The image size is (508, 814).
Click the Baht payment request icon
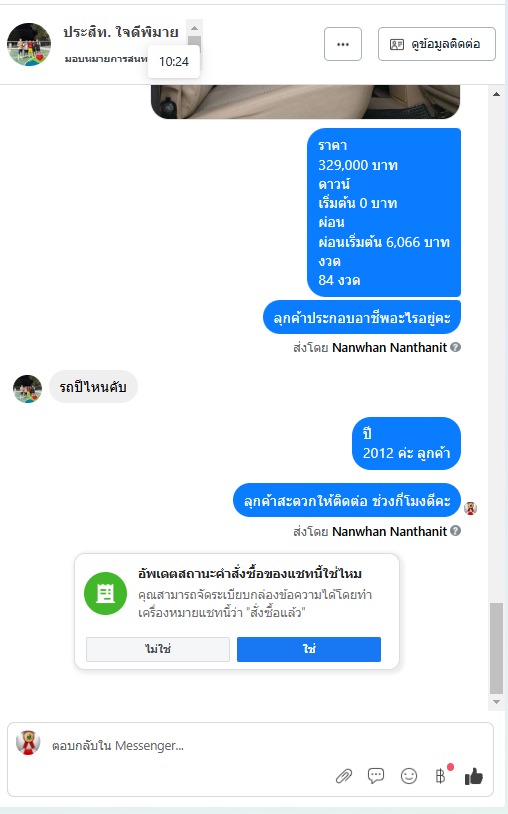pos(441,776)
